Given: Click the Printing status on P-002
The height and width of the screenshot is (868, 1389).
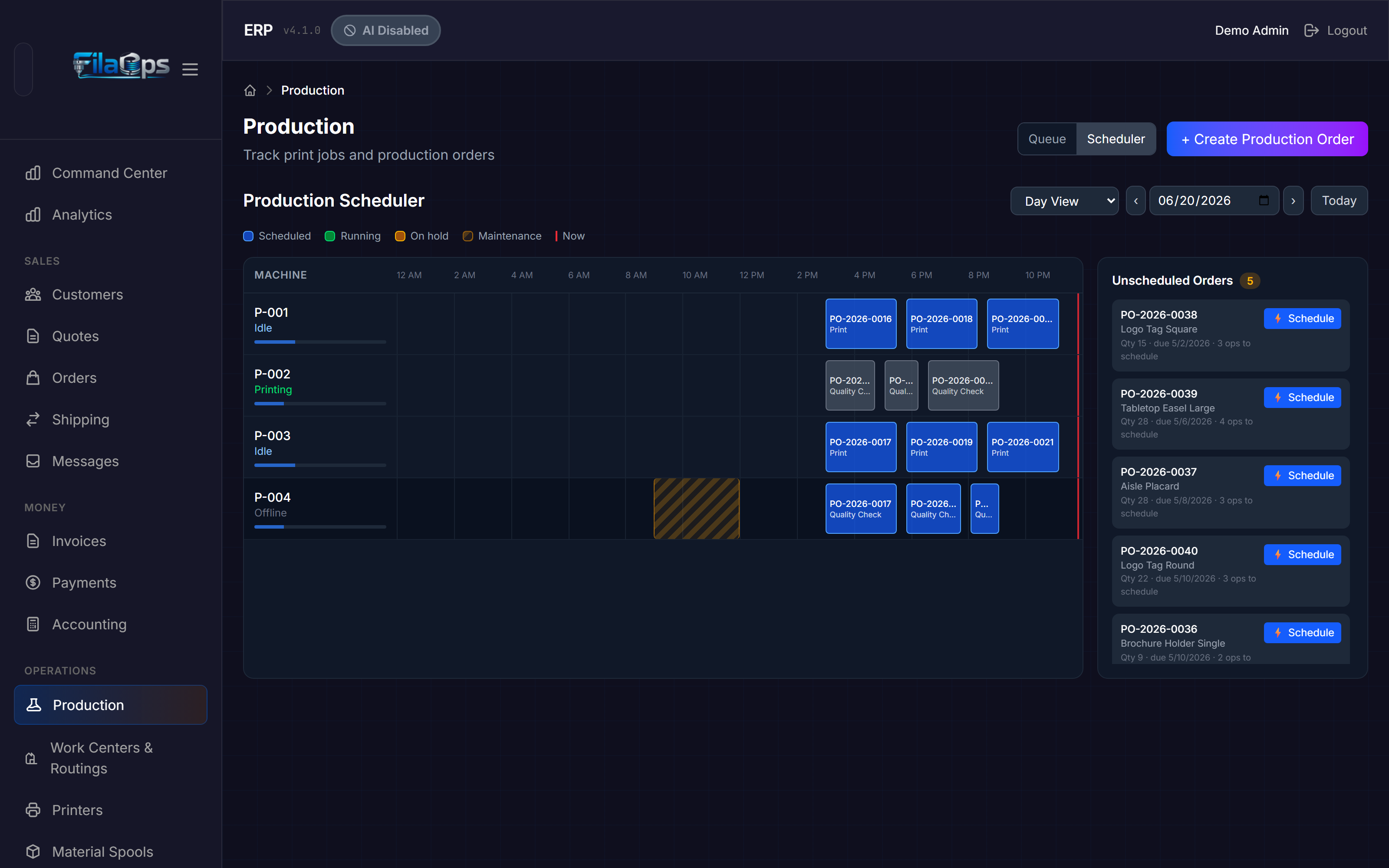Looking at the screenshot, I should click(273, 390).
